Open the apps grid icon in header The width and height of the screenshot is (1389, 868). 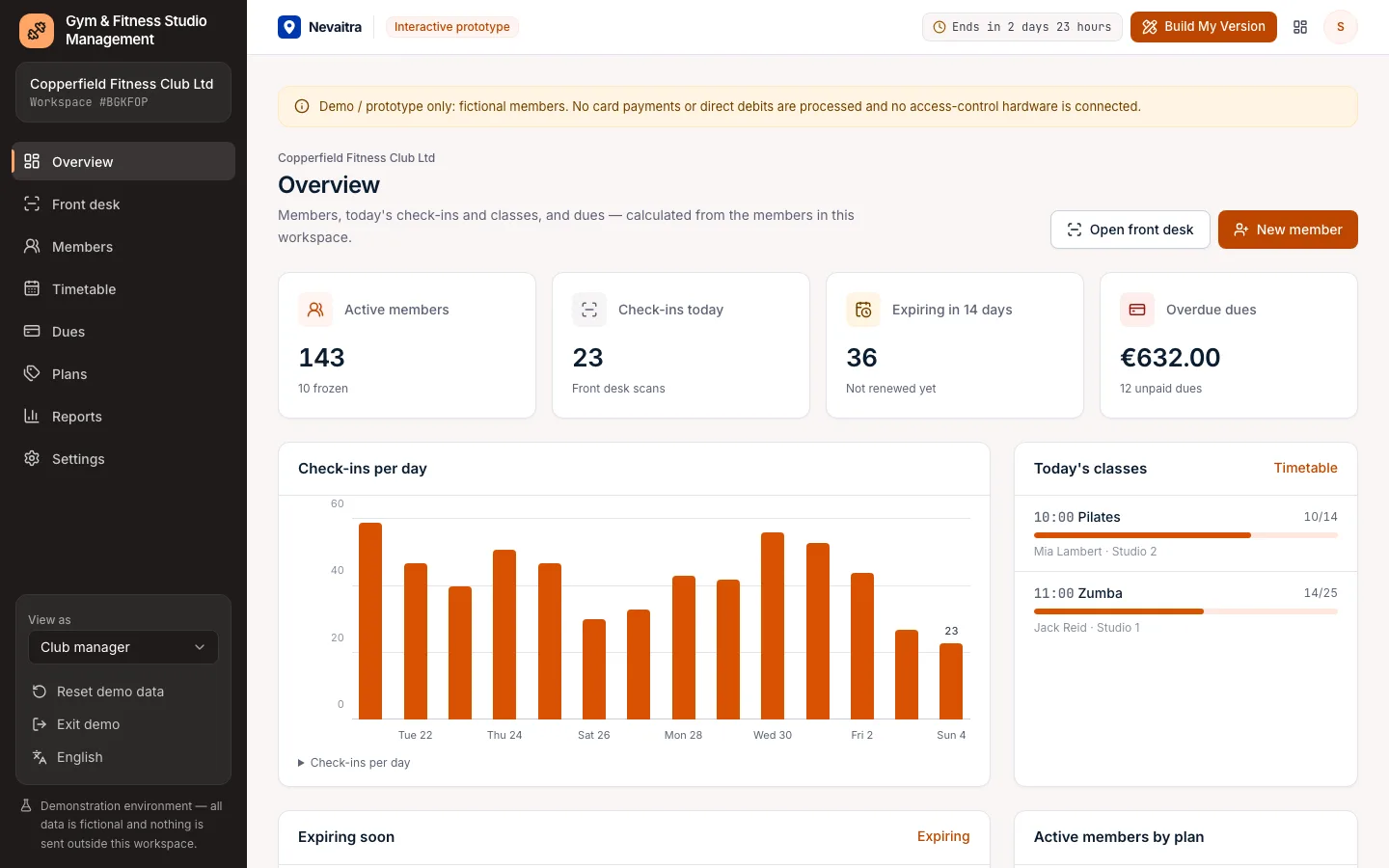1300,27
